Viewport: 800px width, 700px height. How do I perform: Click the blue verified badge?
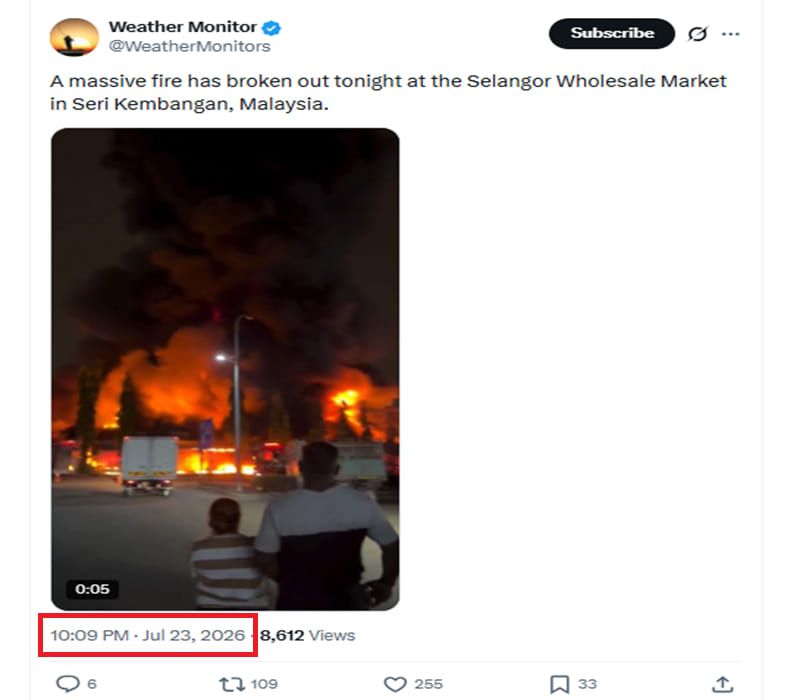pos(271,28)
